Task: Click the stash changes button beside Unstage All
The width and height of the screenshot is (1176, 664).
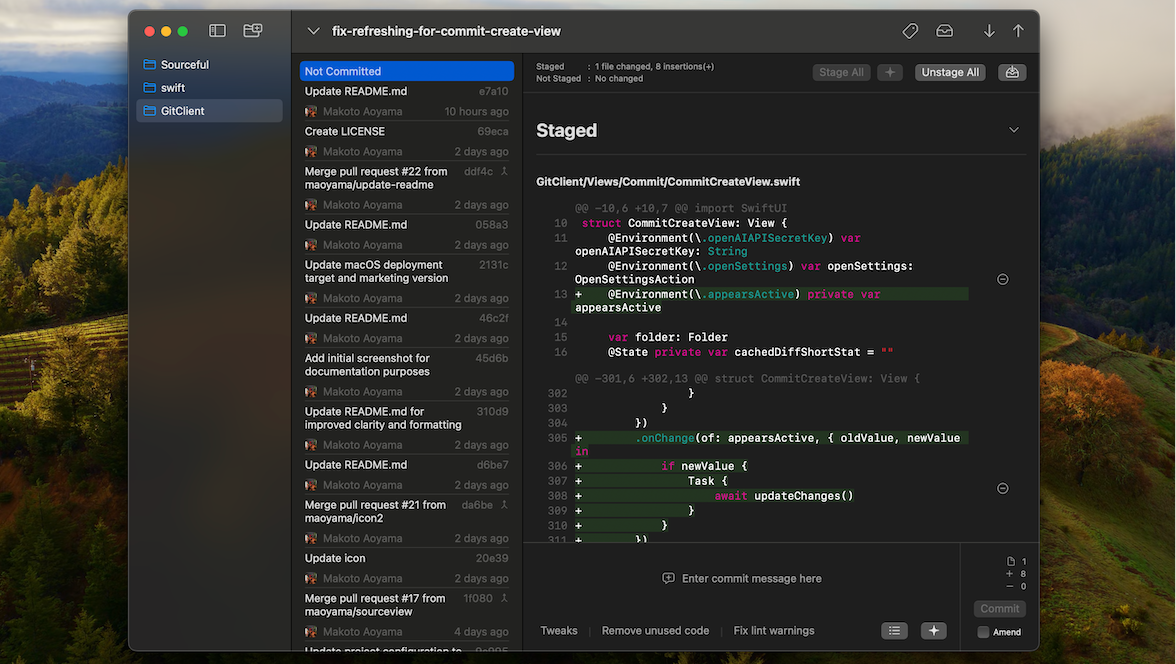Action: 1012,72
